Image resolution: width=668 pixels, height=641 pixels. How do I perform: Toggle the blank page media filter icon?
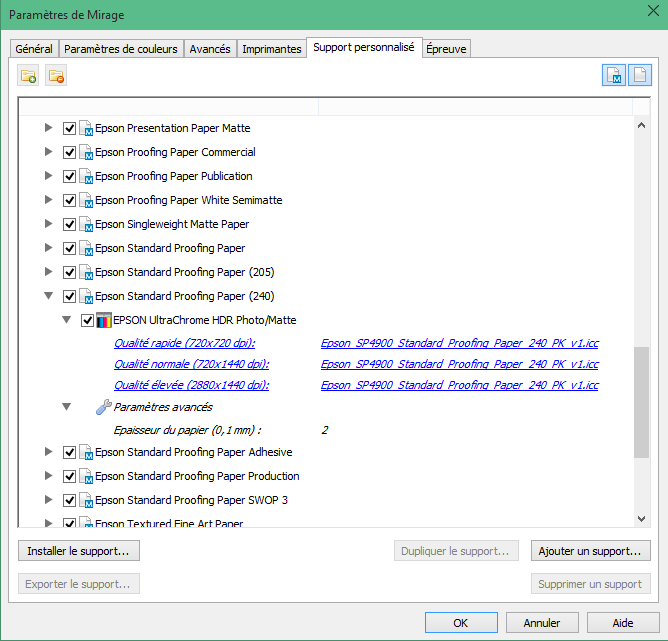[640, 75]
